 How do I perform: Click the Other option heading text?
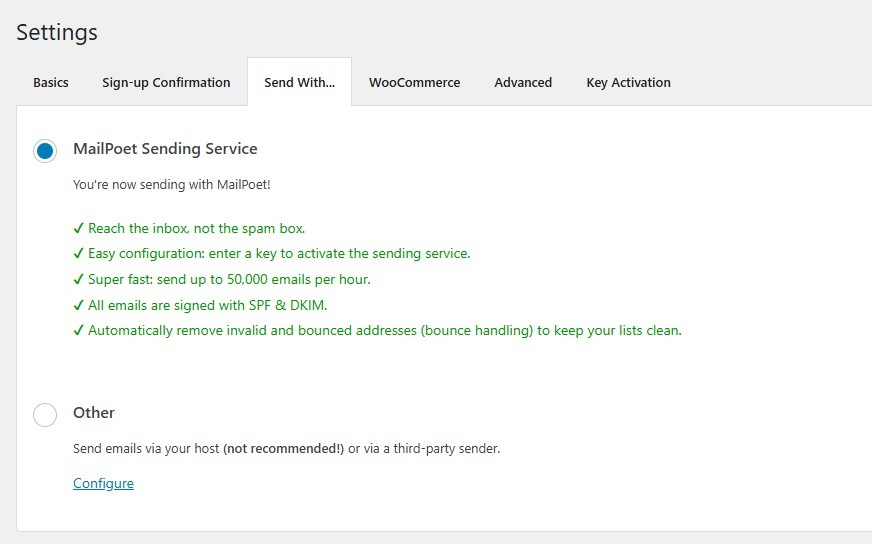click(x=94, y=413)
